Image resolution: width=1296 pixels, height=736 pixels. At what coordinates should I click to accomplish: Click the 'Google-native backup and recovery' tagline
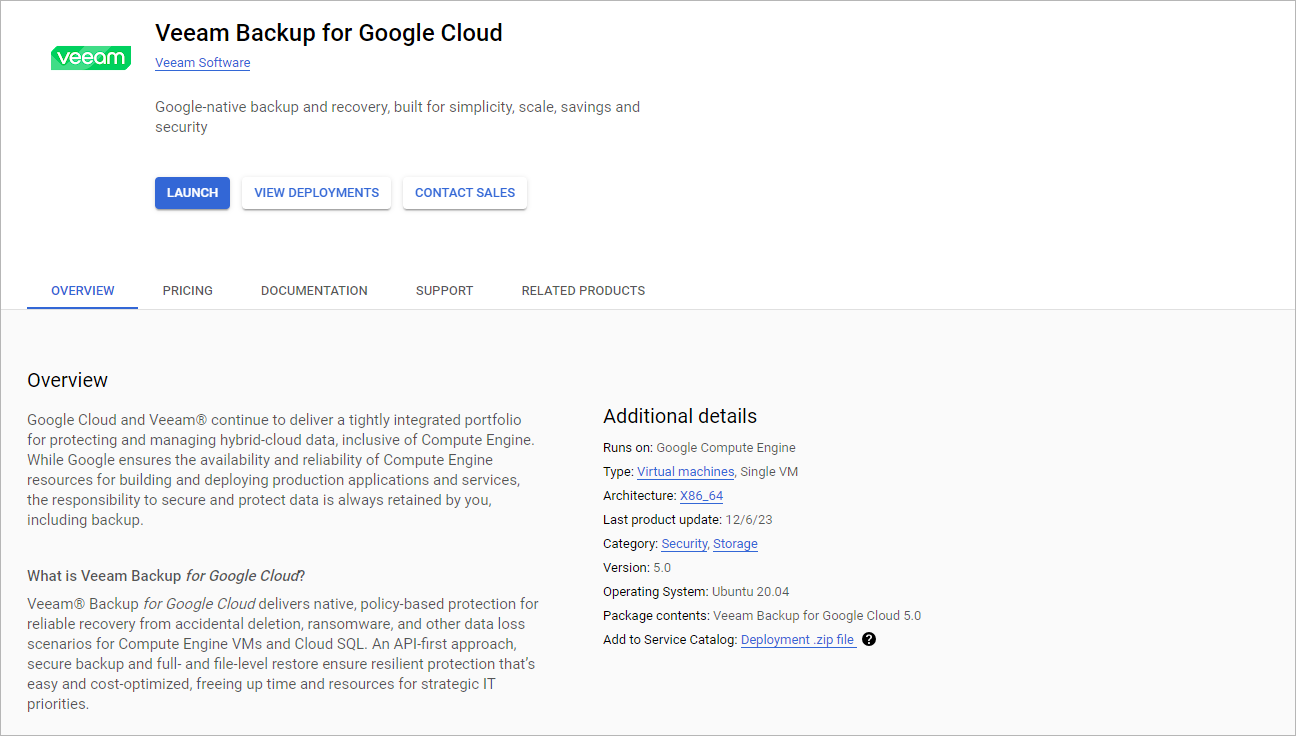click(397, 117)
